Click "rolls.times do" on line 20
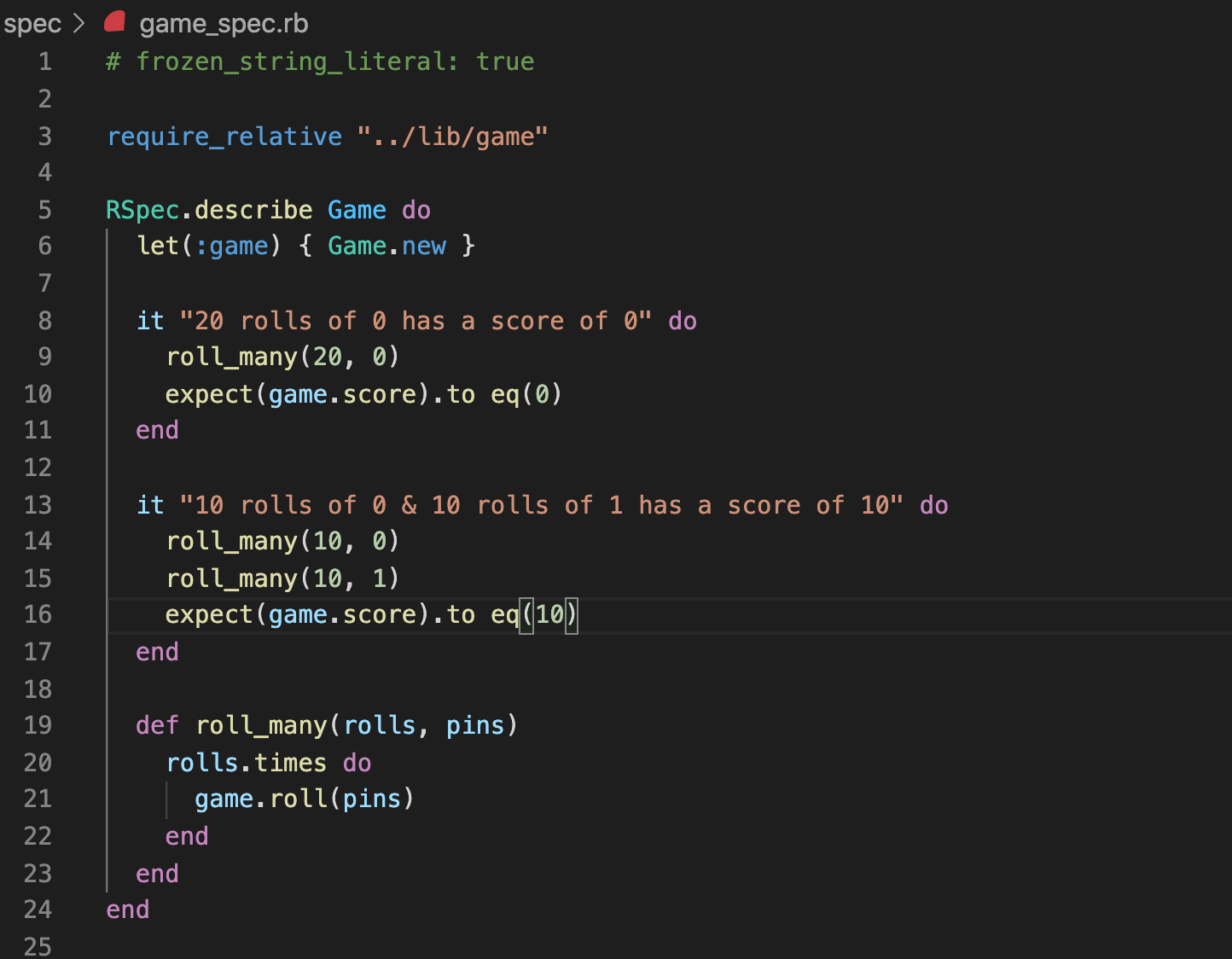 point(269,762)
